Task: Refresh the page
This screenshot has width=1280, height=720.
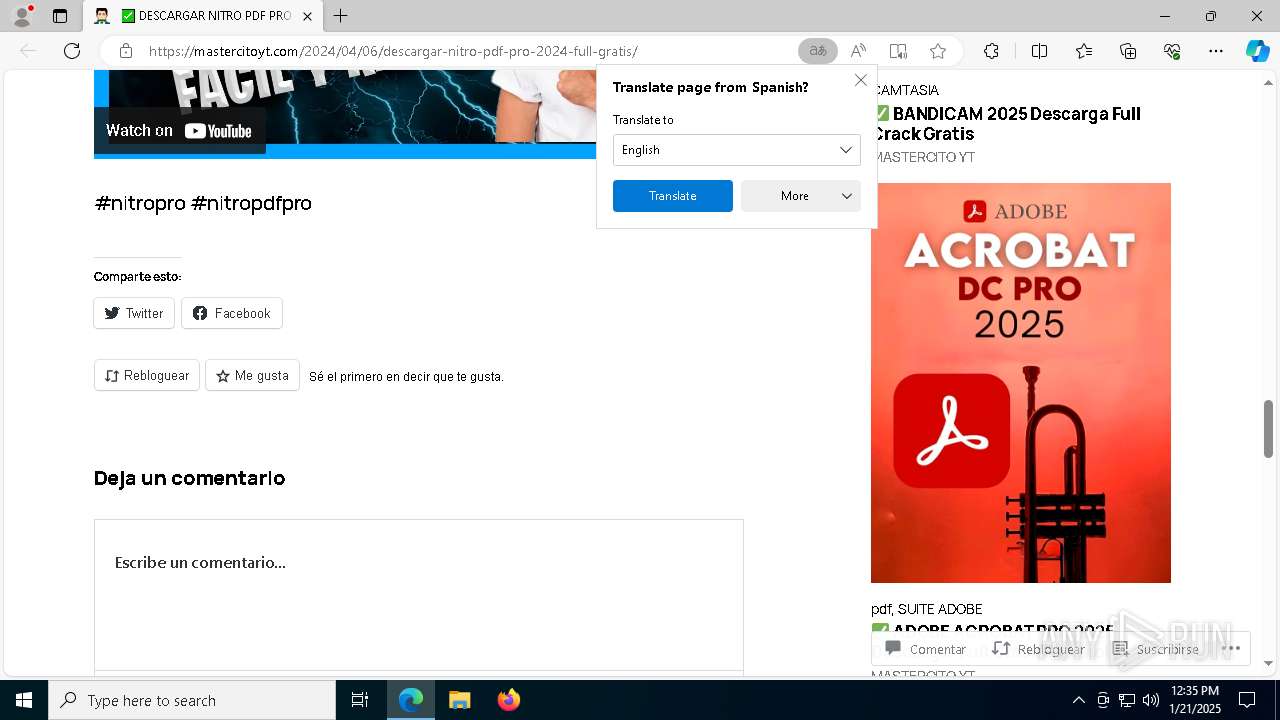Action: pos(72,51)
